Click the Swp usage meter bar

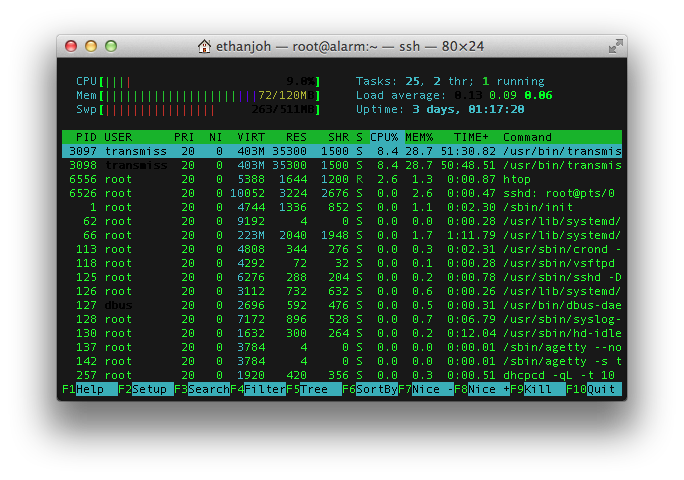(198, 110)
